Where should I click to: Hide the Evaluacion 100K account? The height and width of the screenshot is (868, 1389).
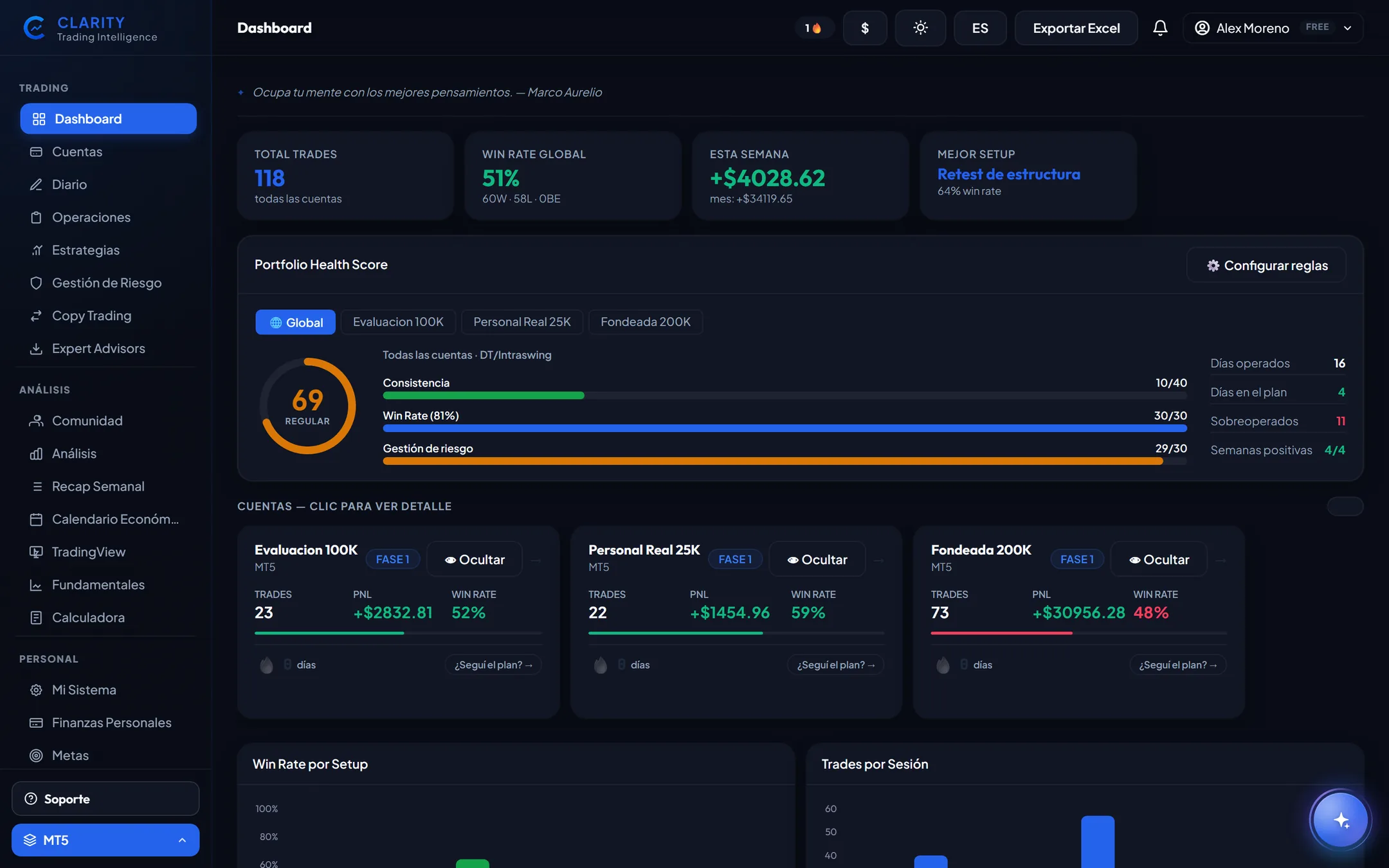click(x=475, y=559)
